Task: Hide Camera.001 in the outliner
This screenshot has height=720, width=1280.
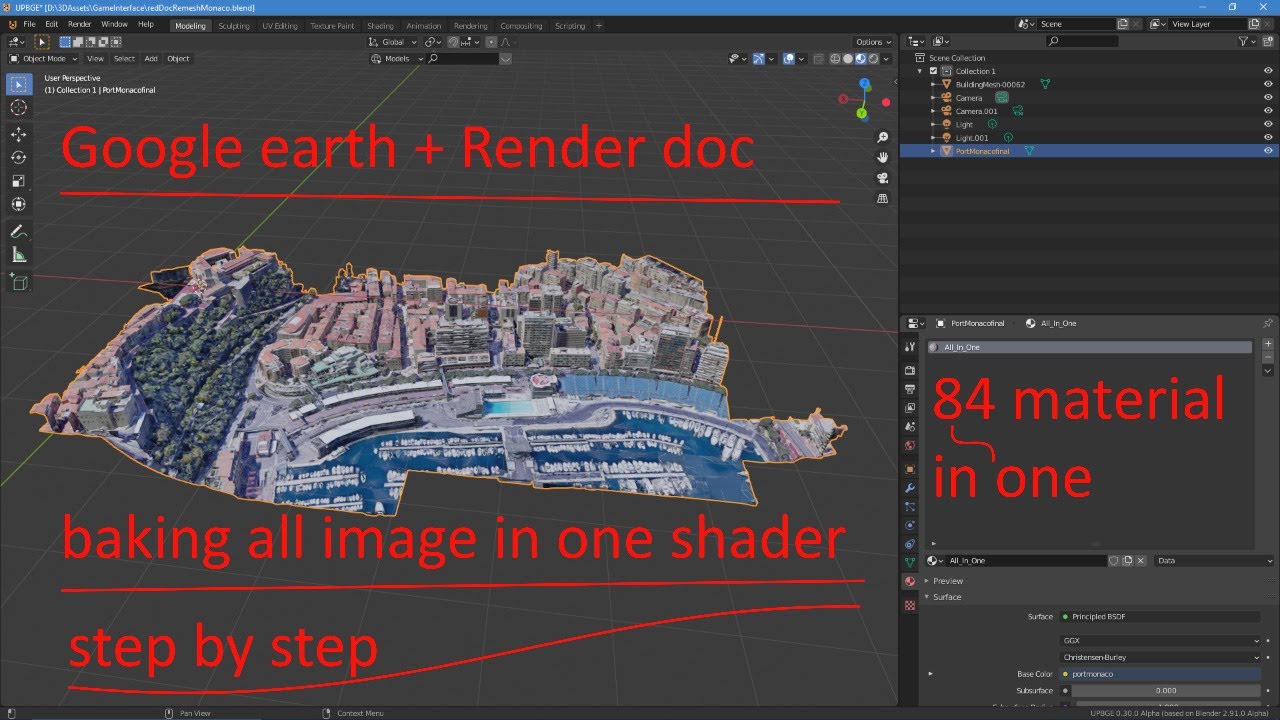Action: click(x=1268, y=111)
